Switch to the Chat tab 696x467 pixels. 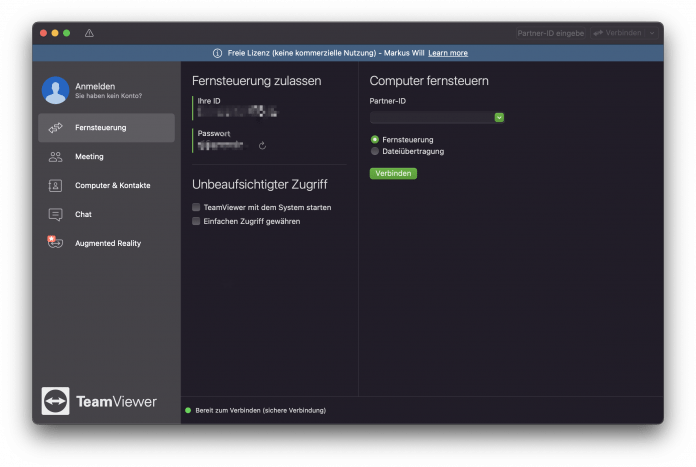point(107,214)
